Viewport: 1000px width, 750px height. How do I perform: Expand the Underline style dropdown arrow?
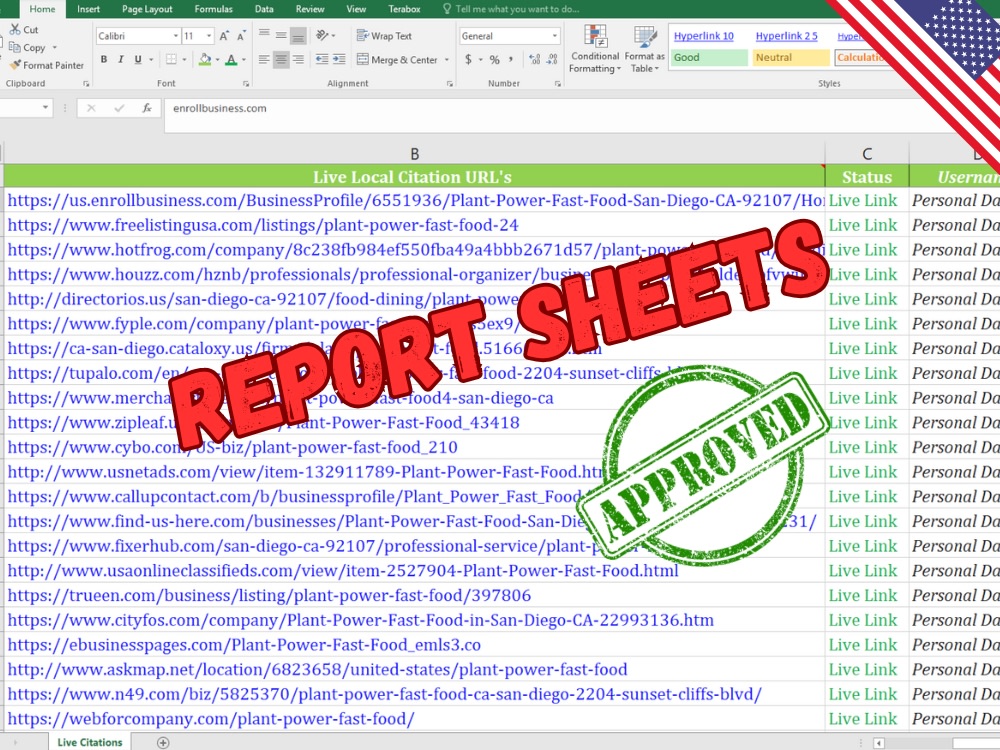151,60
